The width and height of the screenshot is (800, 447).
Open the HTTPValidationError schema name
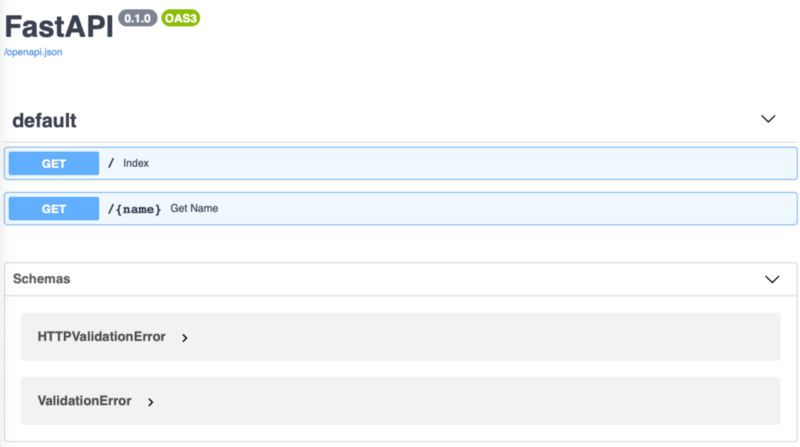tap(101, 337)
